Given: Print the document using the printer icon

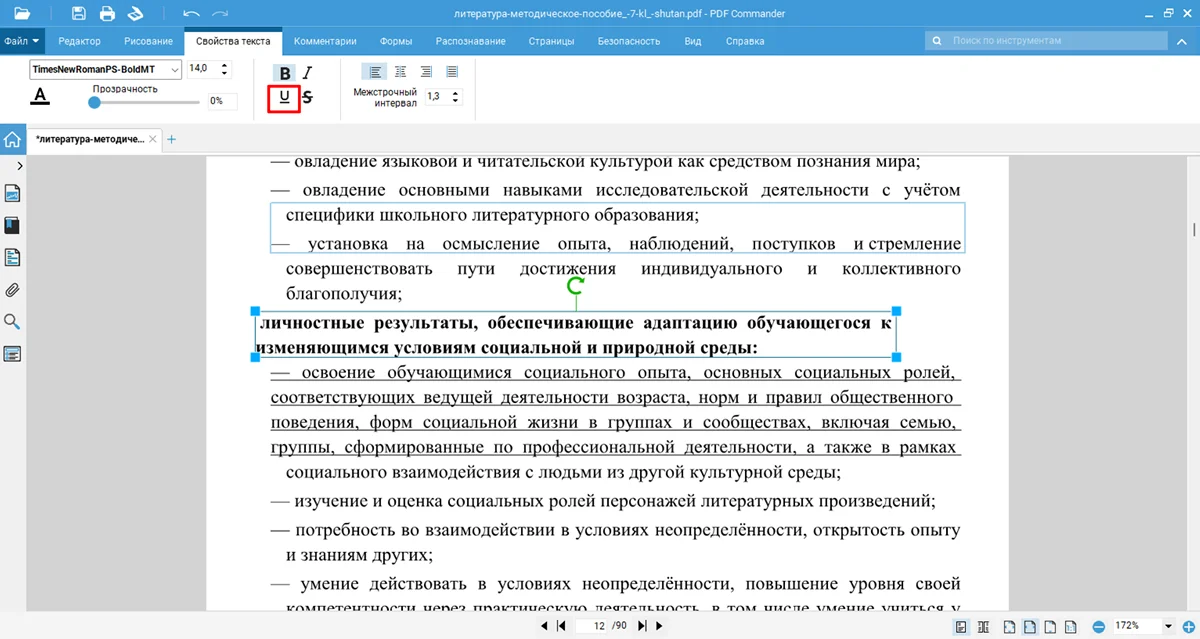Looking at the screenshot, I should [x=107, y=13].
